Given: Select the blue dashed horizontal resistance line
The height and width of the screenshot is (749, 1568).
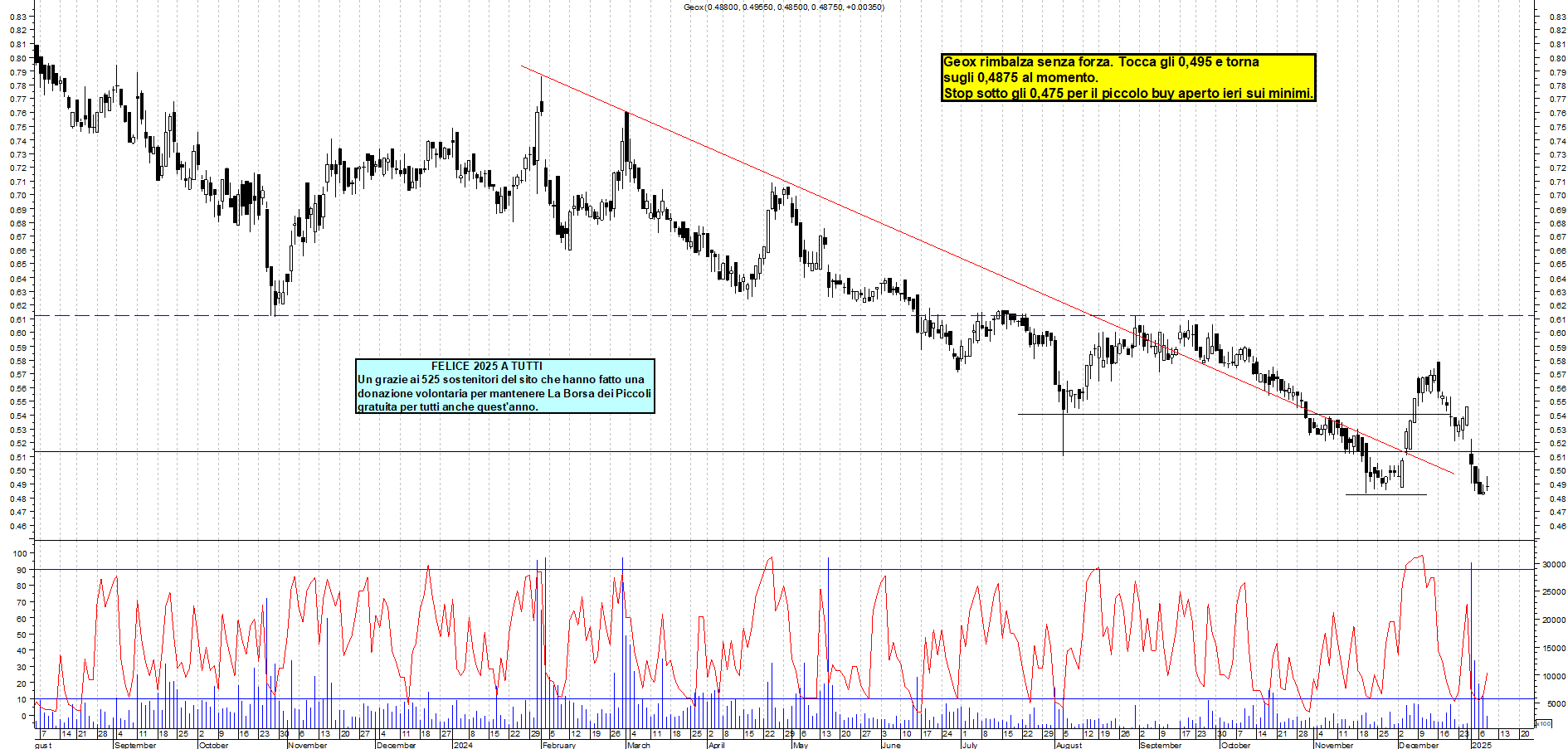Looking at the screenshot, I should click(783, 315).
